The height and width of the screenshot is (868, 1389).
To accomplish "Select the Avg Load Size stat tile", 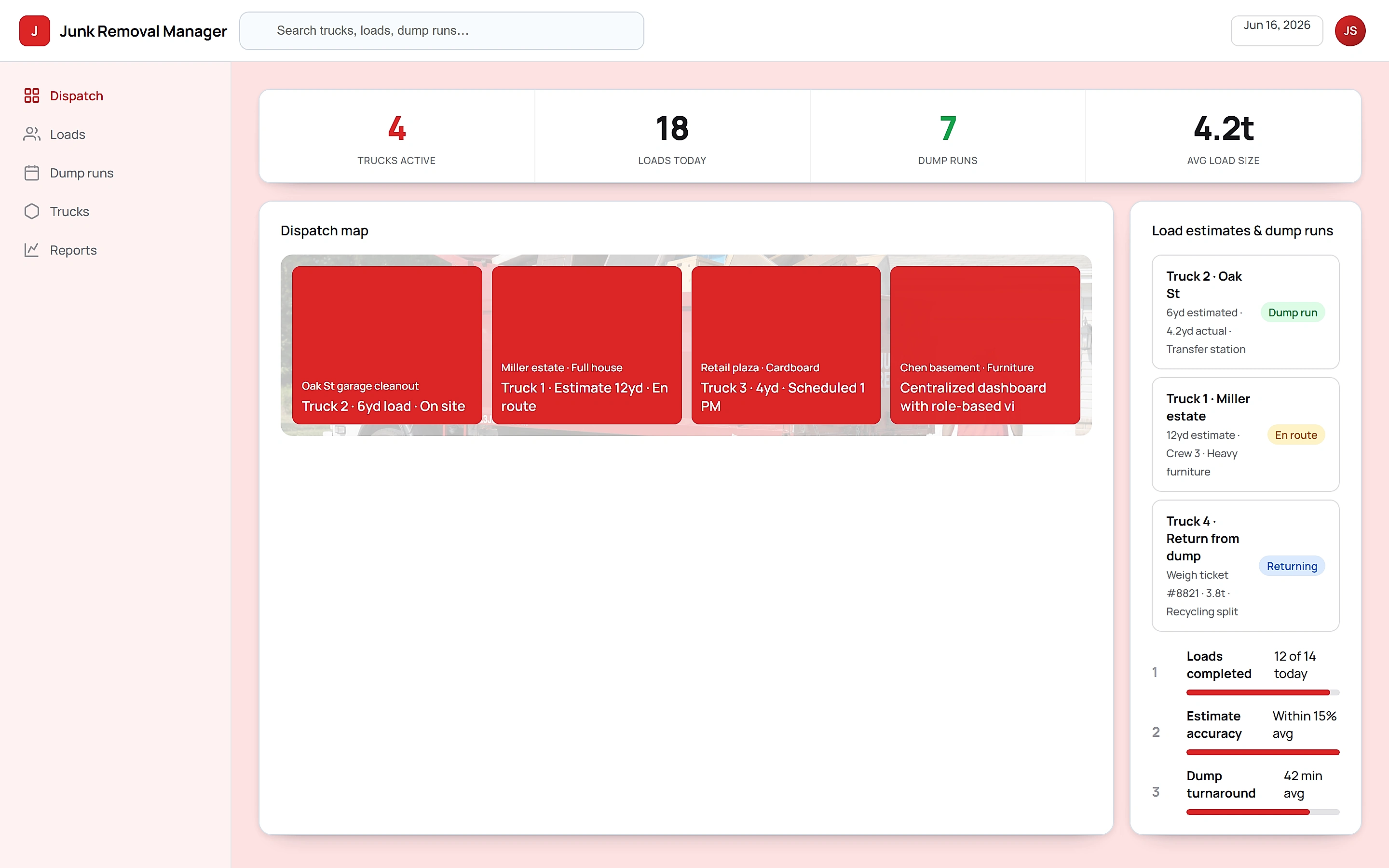I will tap(1223, 136).
